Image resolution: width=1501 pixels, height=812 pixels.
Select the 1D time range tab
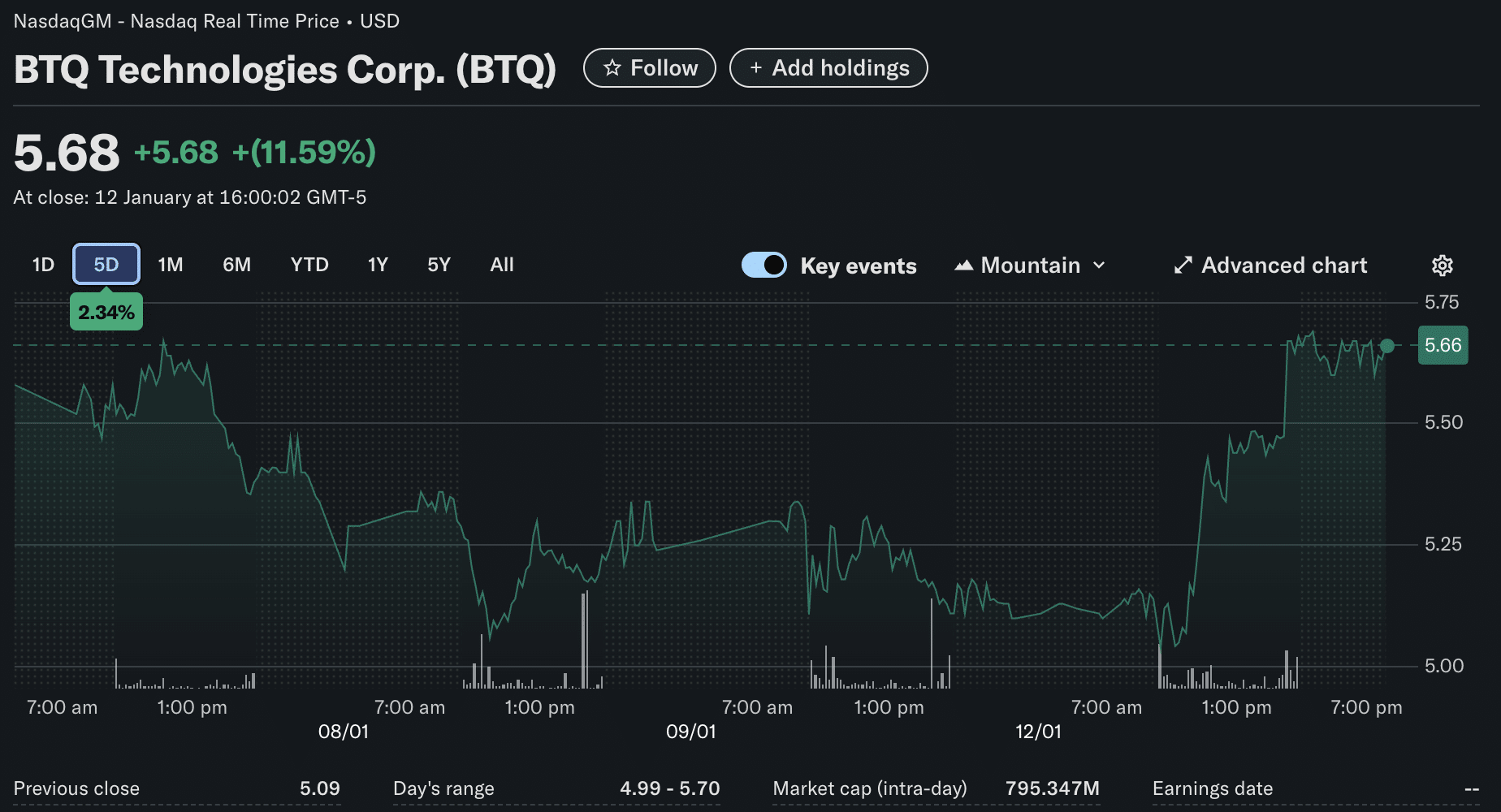(x=43, y=265)
